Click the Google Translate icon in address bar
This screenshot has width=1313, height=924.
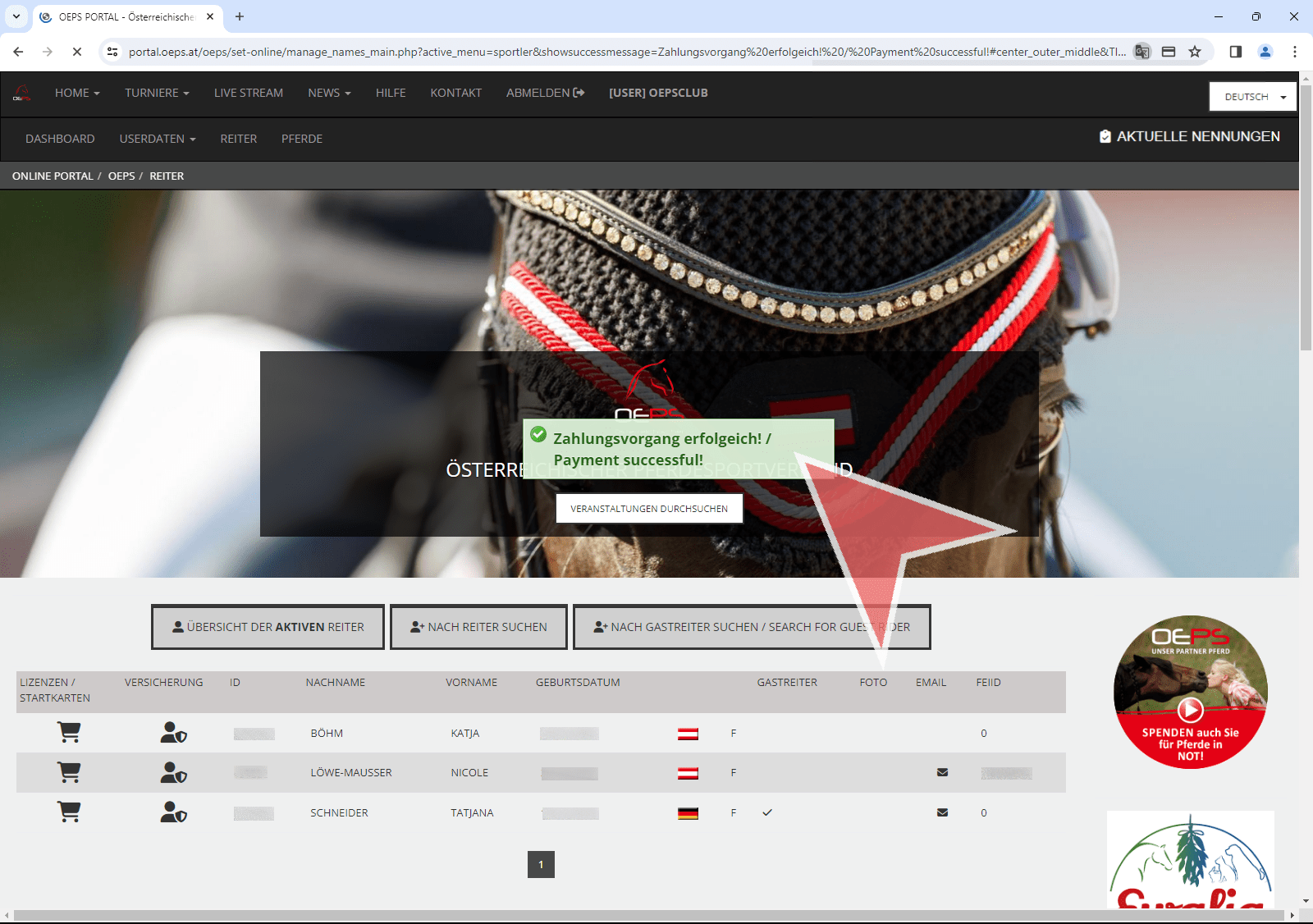[x=1141, y=52]
